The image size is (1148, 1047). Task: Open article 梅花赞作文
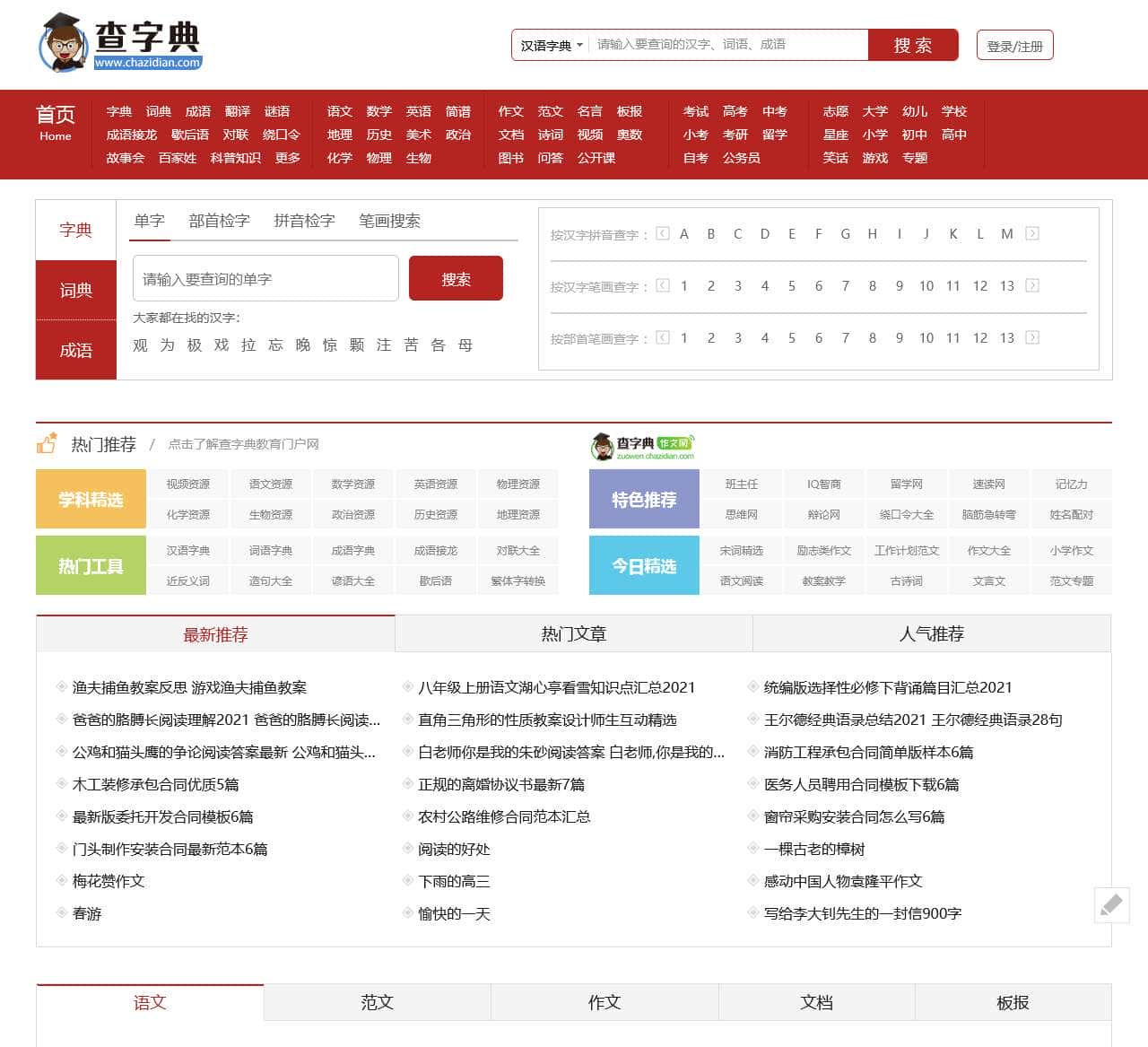click(x=109, y=881)
